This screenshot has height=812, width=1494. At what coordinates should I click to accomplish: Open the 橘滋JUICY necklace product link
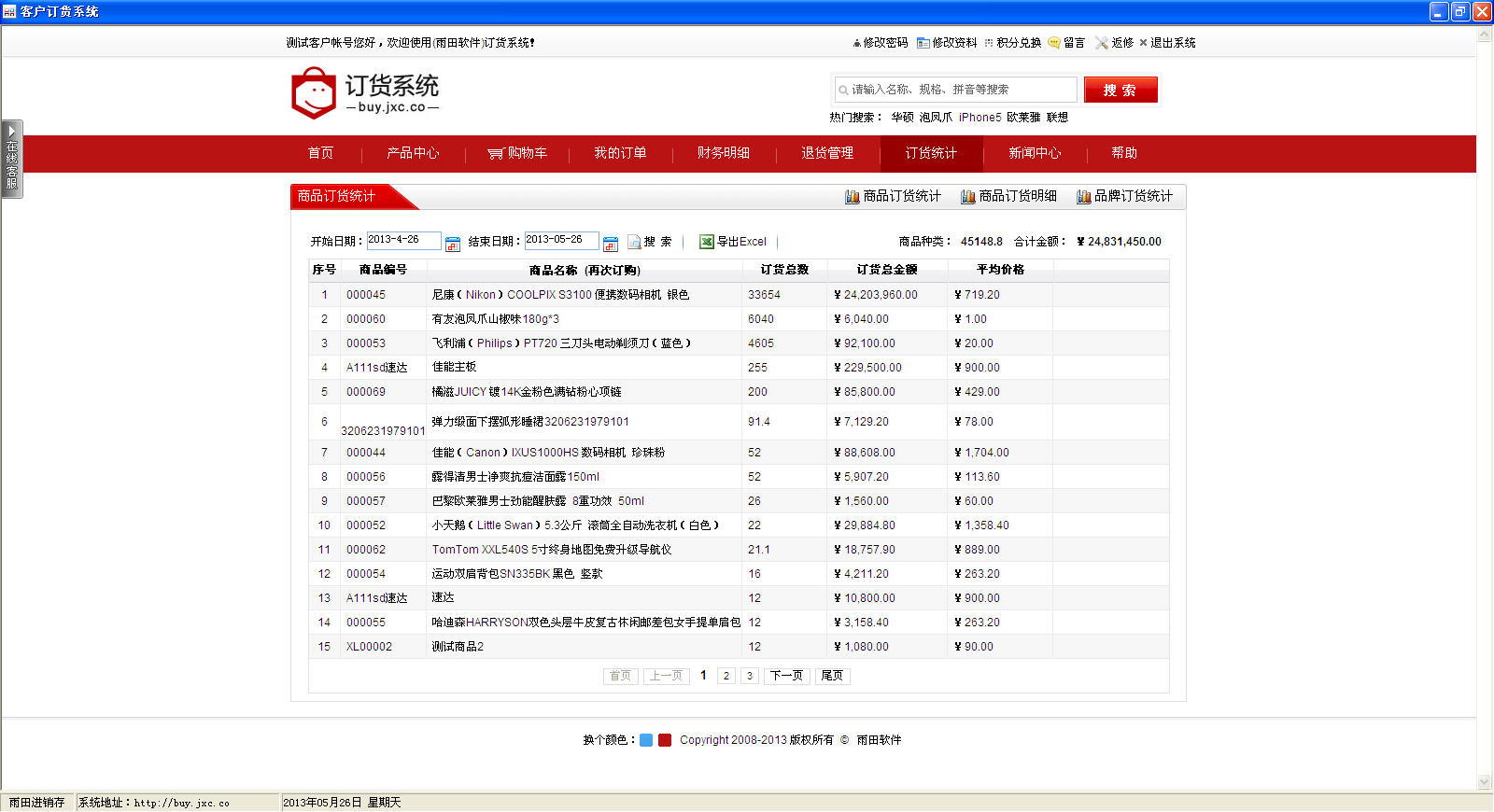tap(527, 392)
